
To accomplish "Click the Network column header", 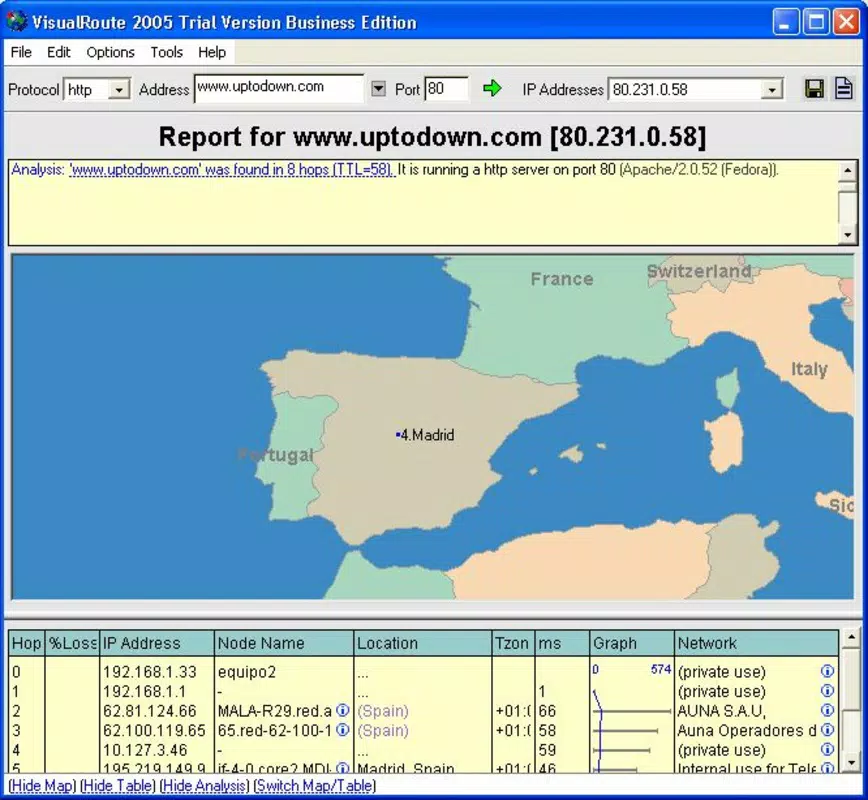I will pyautogui.click(x=756, y=643).
